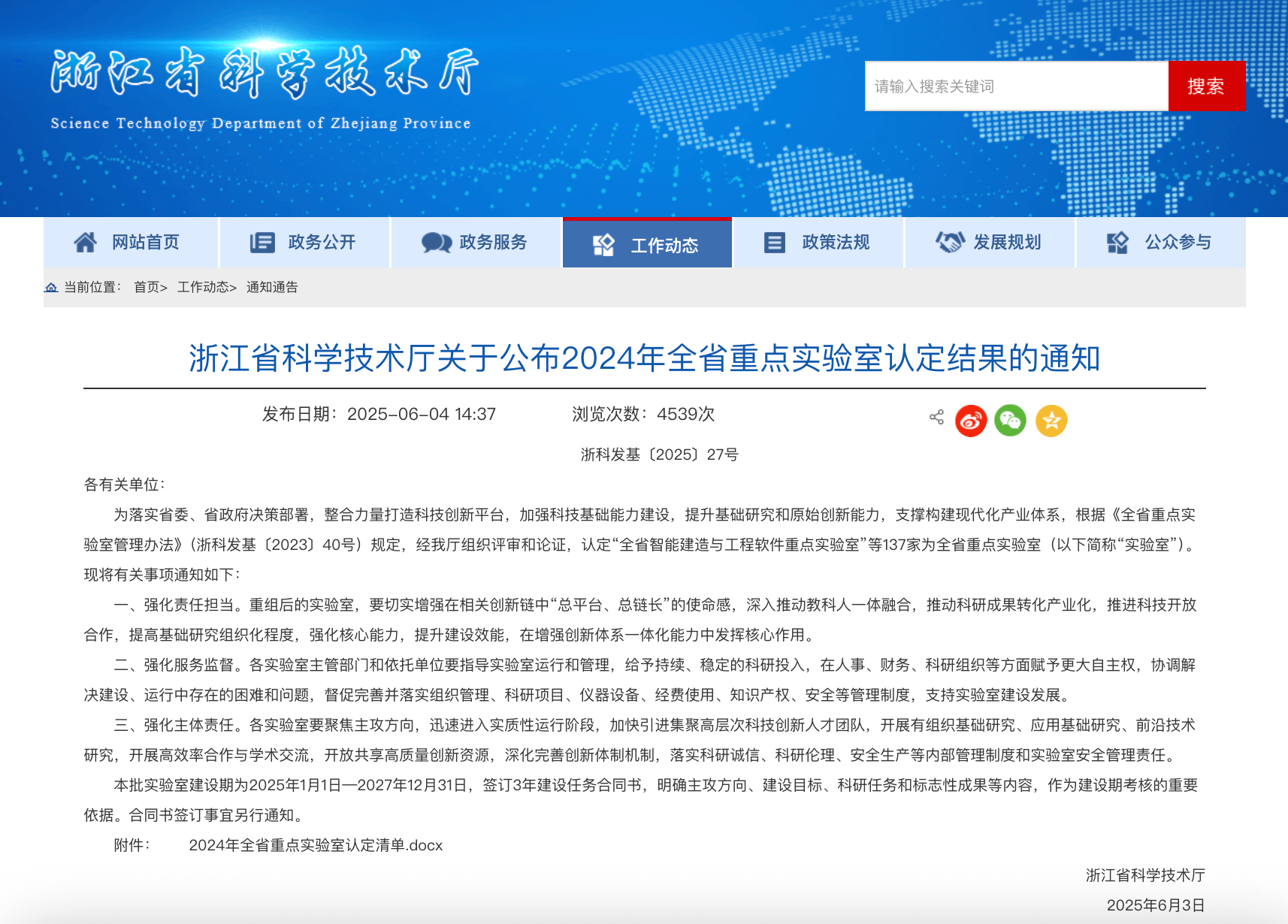1288x924 pixels.
Task: Click the Weibo share icon
Action: pos(970,421)
